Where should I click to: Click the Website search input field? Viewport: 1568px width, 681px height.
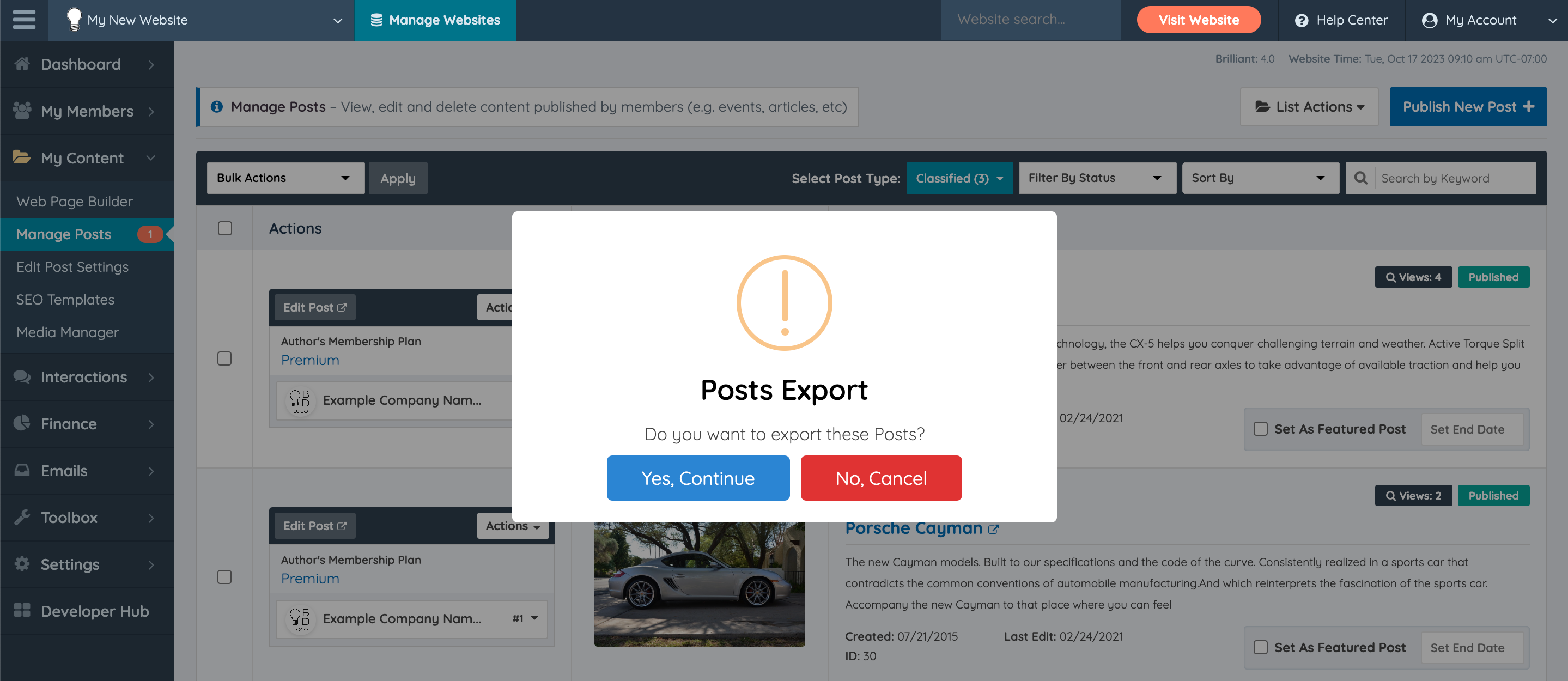pyautogui.click(x=1030, y=20)
